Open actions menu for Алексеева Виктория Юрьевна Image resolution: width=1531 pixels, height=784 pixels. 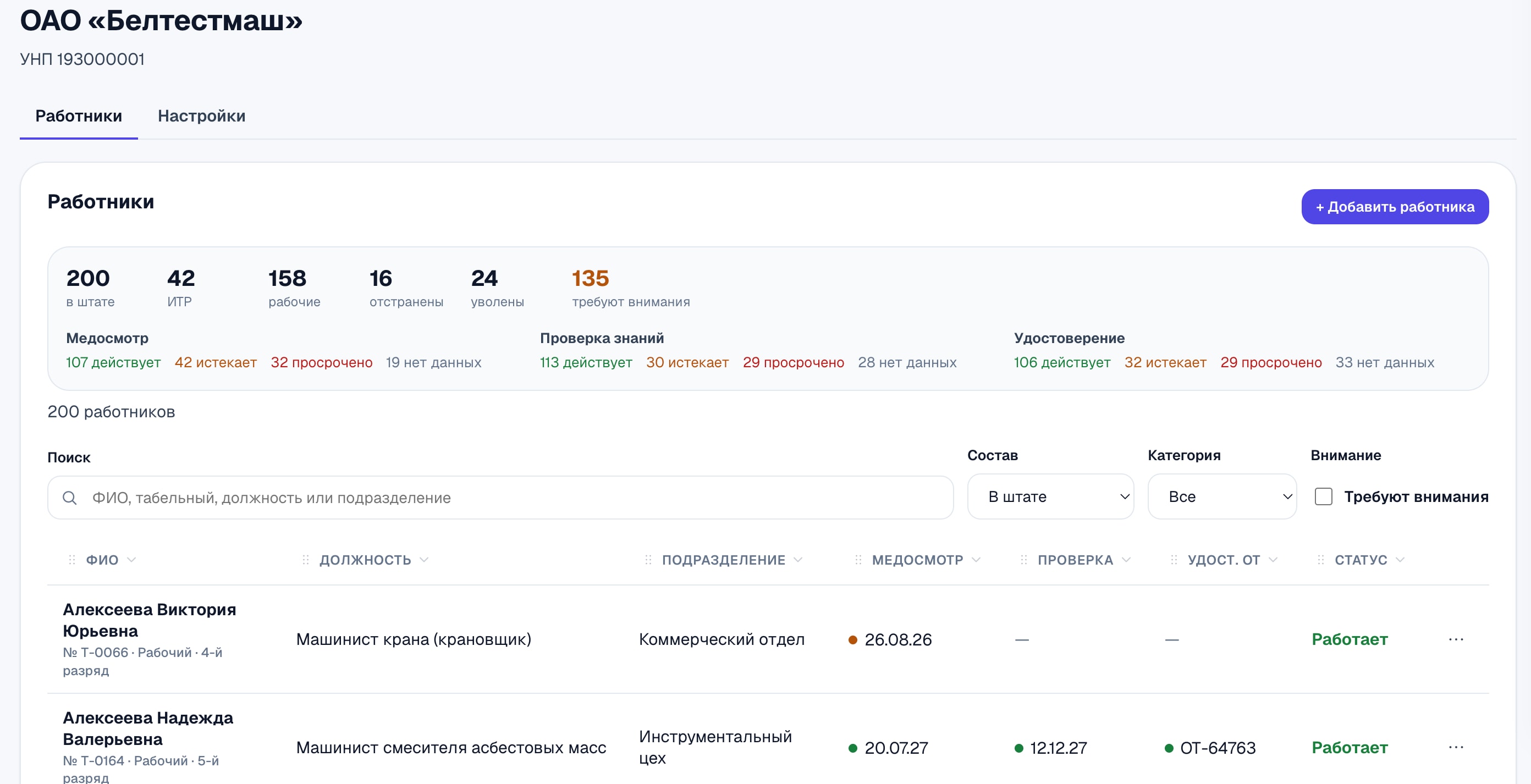pyautogui.click(x=1456, y=639)
